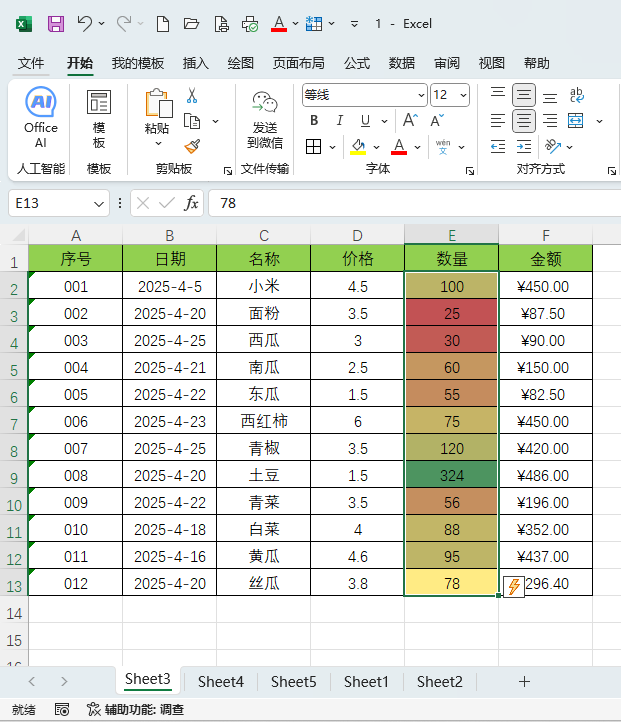Viewport: 621px width, 722px height.
Task: Click the Print preview icon in the title bar
Action: pyautogui.click(x=221, y=23)
